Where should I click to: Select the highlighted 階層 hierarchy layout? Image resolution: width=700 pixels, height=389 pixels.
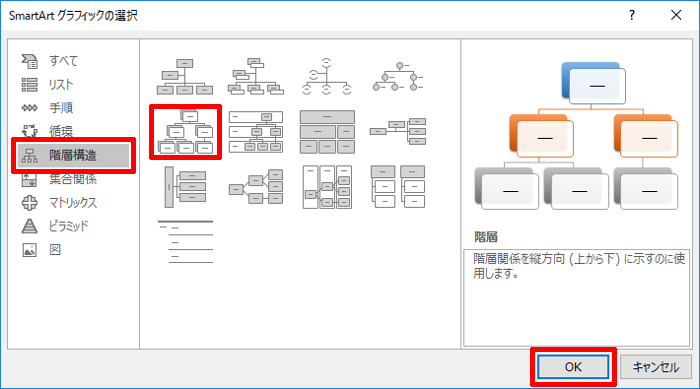tap(185, 132)
